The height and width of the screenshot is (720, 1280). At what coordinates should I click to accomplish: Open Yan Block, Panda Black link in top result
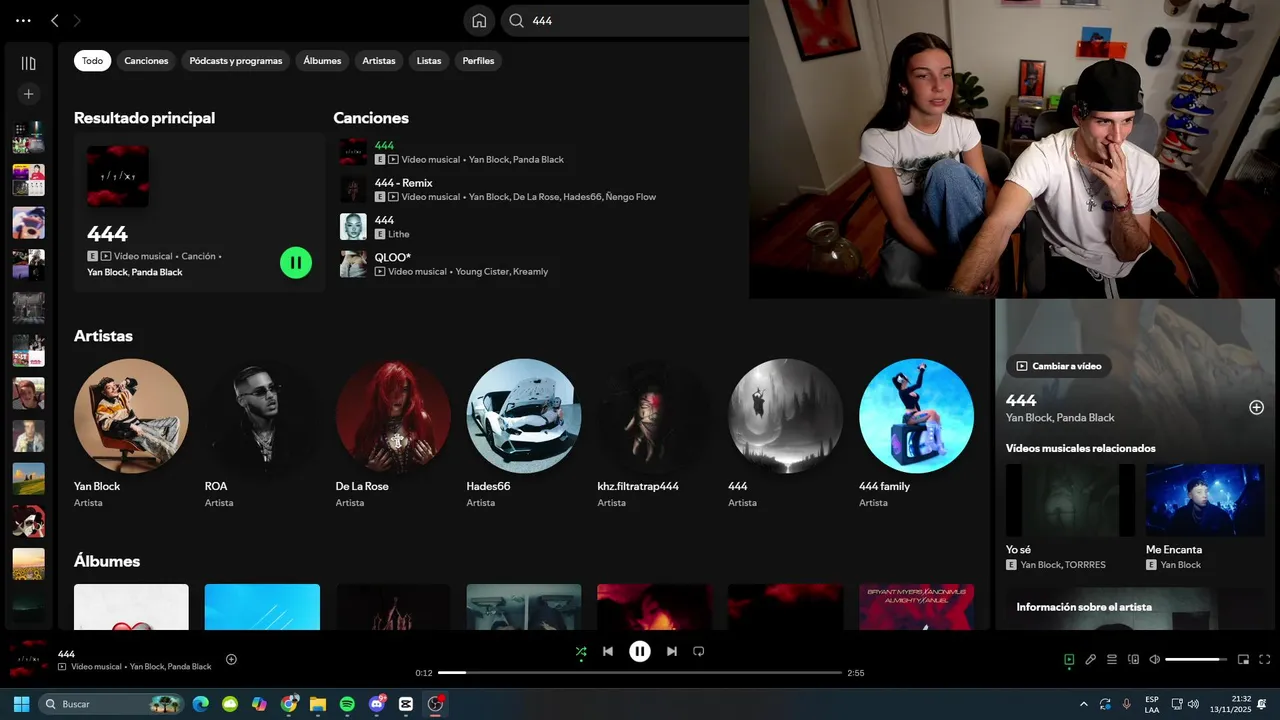135,272
